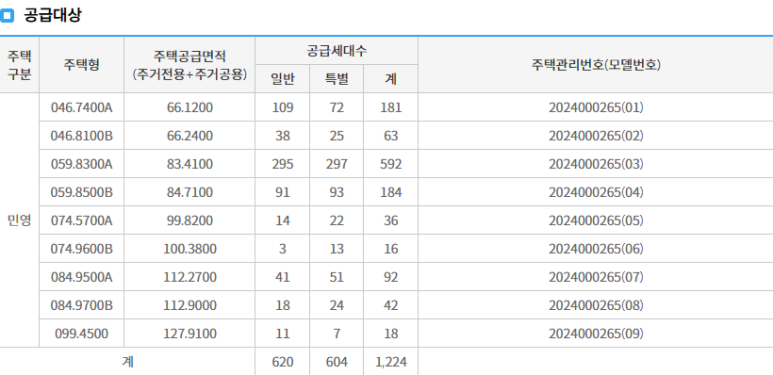Screen dimensions: 773x375
Task: Click the 일반 grand total 620
Action: click(282, 362)
